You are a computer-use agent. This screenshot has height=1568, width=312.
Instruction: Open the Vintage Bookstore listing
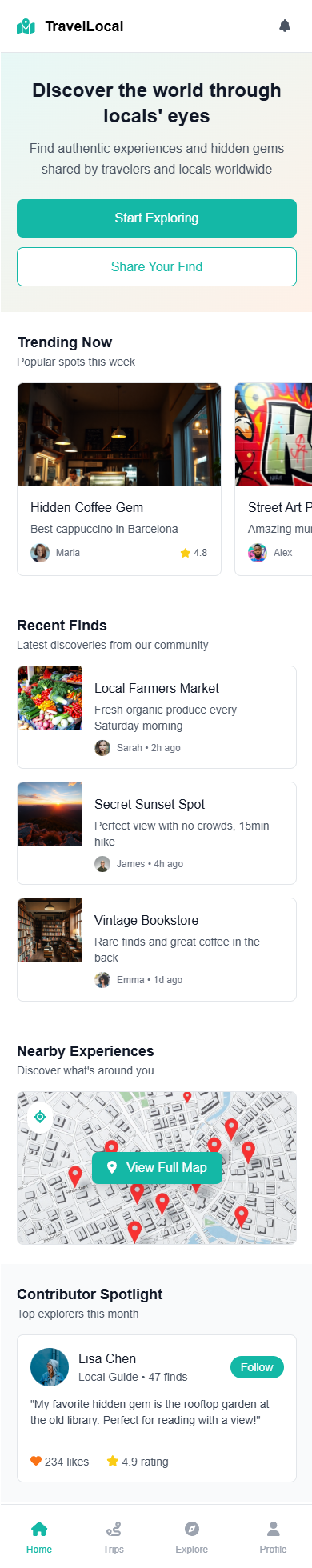(x=157, y=950)
